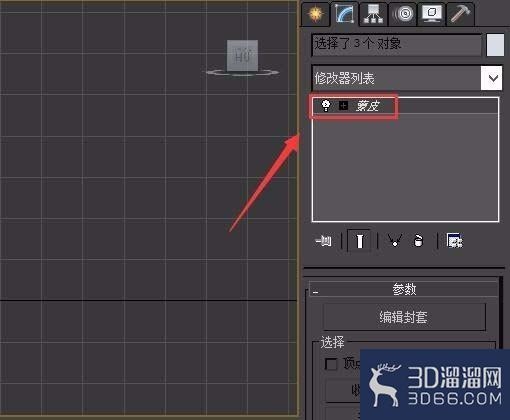Open the Create command panel tab
Viewport: 510px width, 420px height.
click(315, 14)
